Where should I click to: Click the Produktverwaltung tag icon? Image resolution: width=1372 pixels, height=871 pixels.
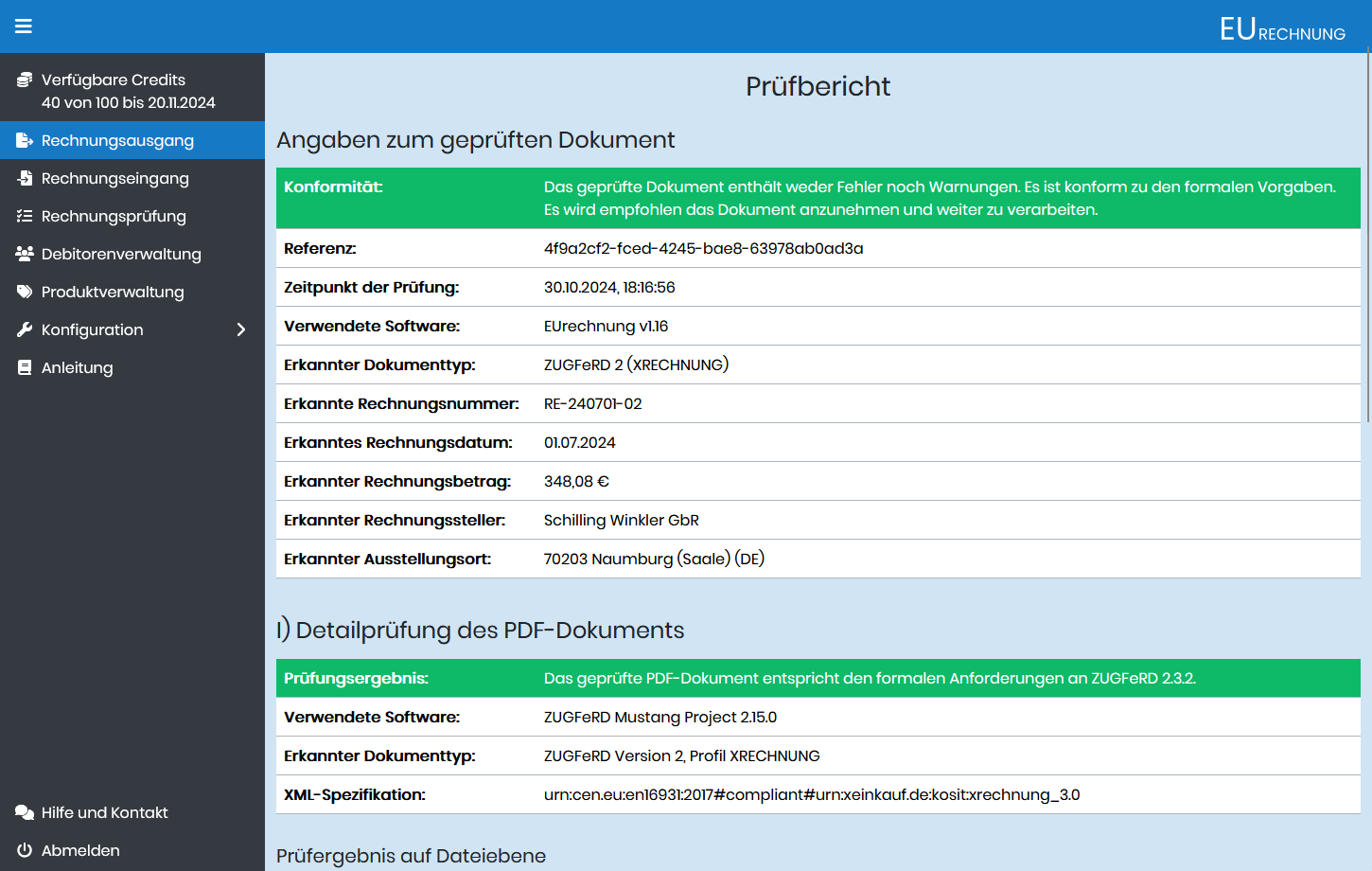tap(25, 292)
